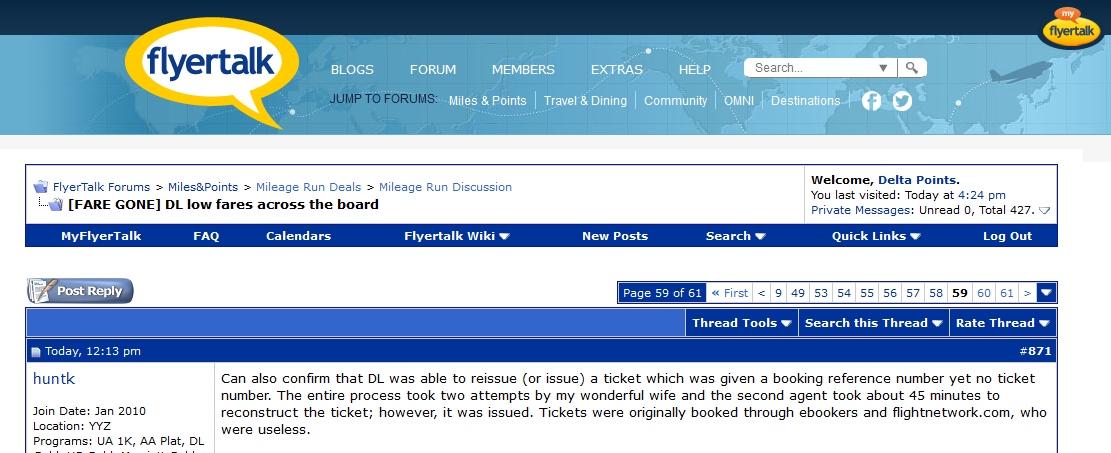Go to page 60 of the thread
Screen dimensions: 1111x453
[x=984, y=293]
